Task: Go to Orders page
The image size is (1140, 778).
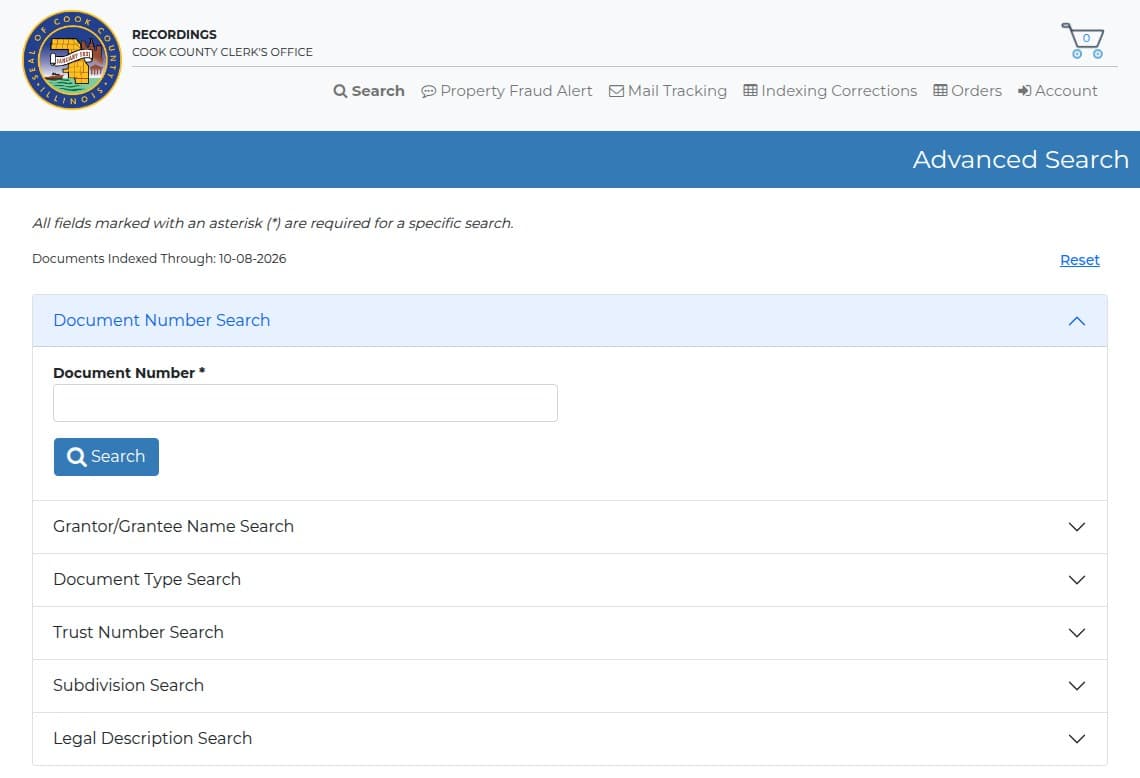Action: [967, 91]
